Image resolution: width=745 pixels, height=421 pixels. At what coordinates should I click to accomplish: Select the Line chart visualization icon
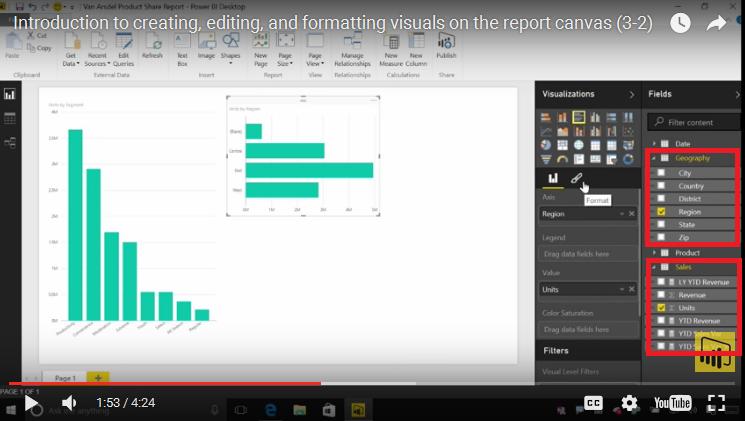click(x=546, y=131)
